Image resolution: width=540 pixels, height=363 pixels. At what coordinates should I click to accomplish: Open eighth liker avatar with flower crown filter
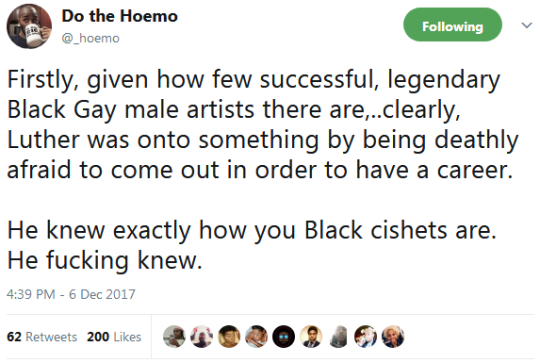366,336
